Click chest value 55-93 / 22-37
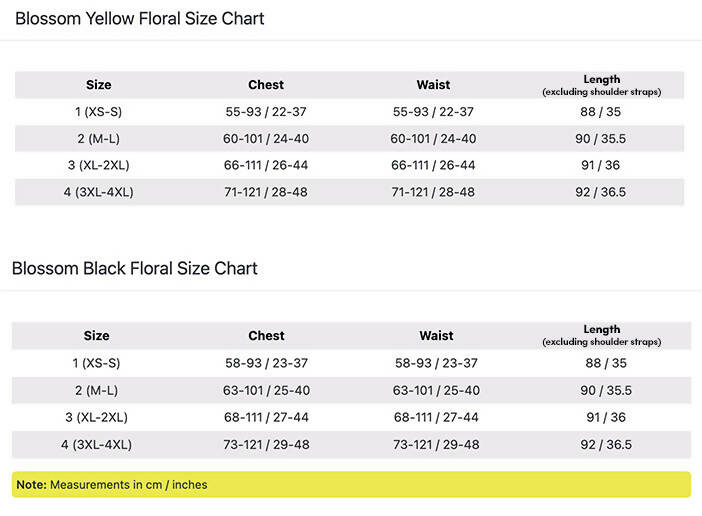Viewport: 702px width, 516px height. 266,112
